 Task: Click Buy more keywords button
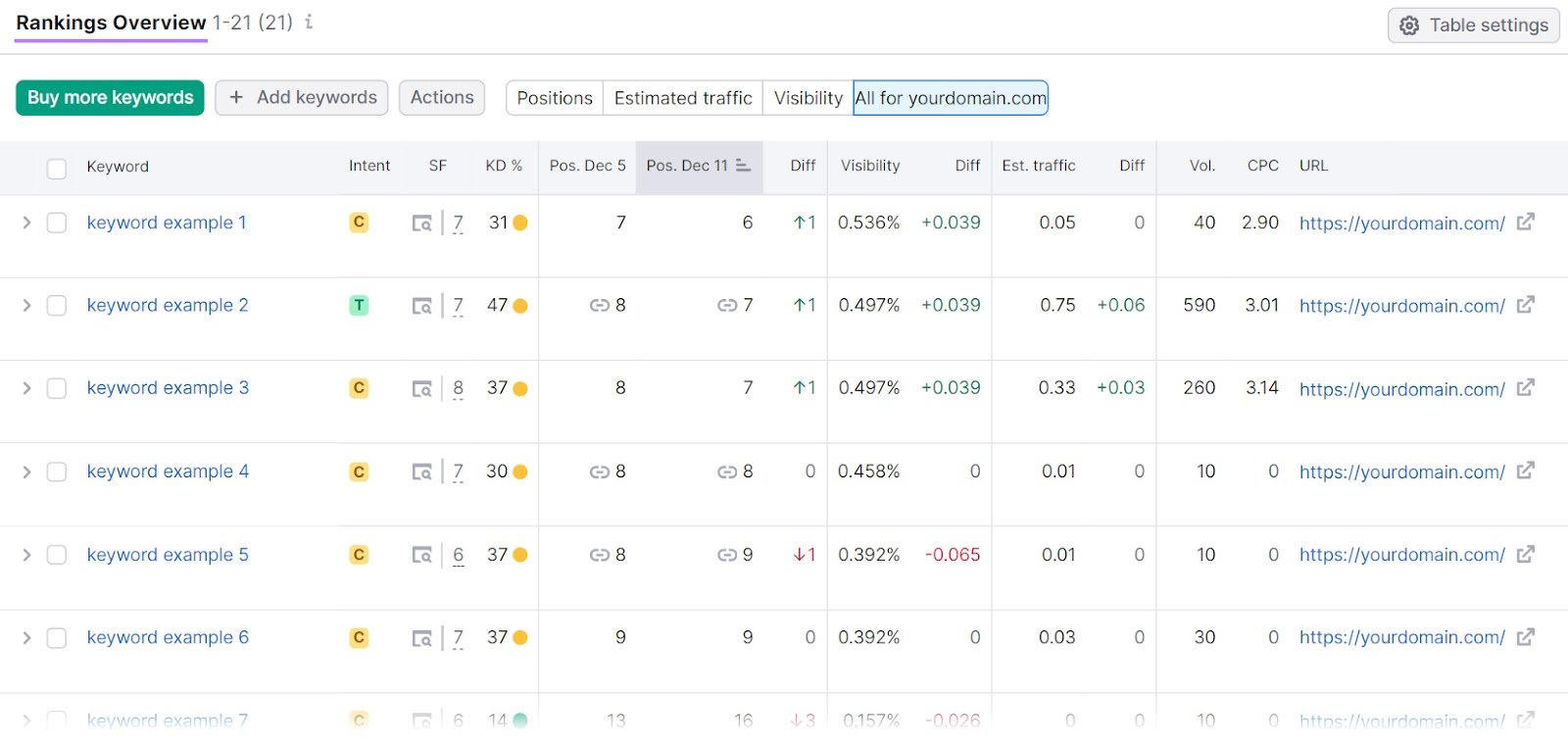pyautogui.click(x=110, y=98)
